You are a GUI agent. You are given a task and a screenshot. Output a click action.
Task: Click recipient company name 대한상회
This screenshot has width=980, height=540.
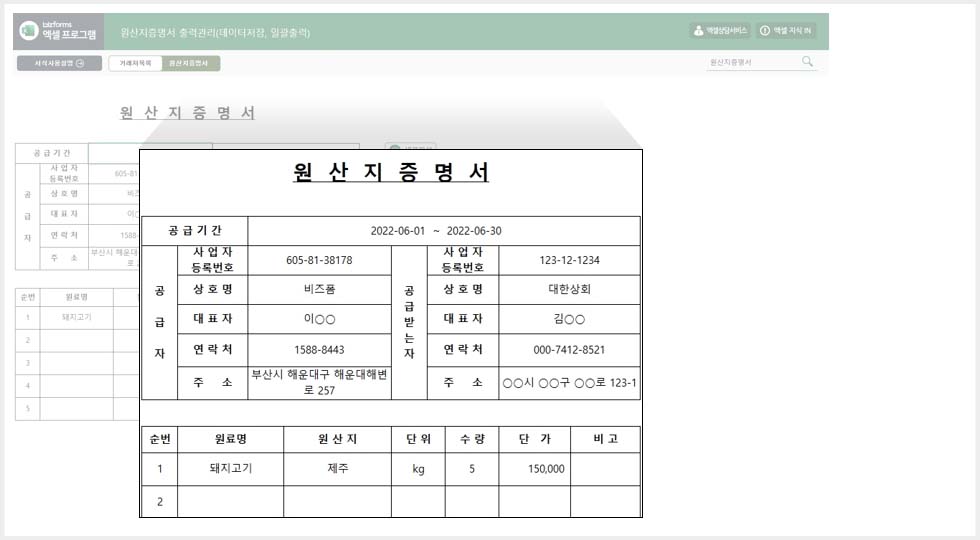[569, 289]
